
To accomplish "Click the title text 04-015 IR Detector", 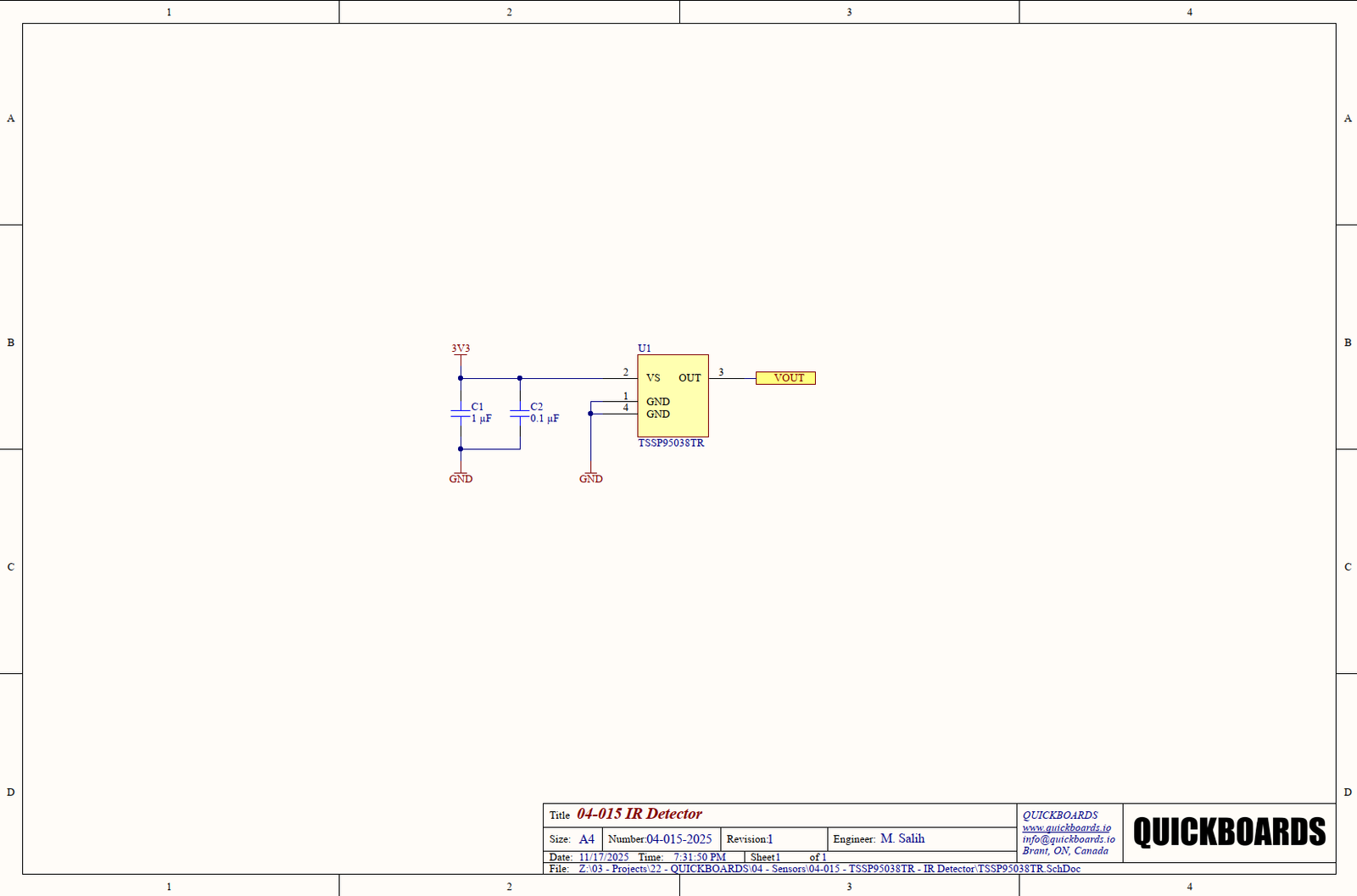I will coord(639,814).
